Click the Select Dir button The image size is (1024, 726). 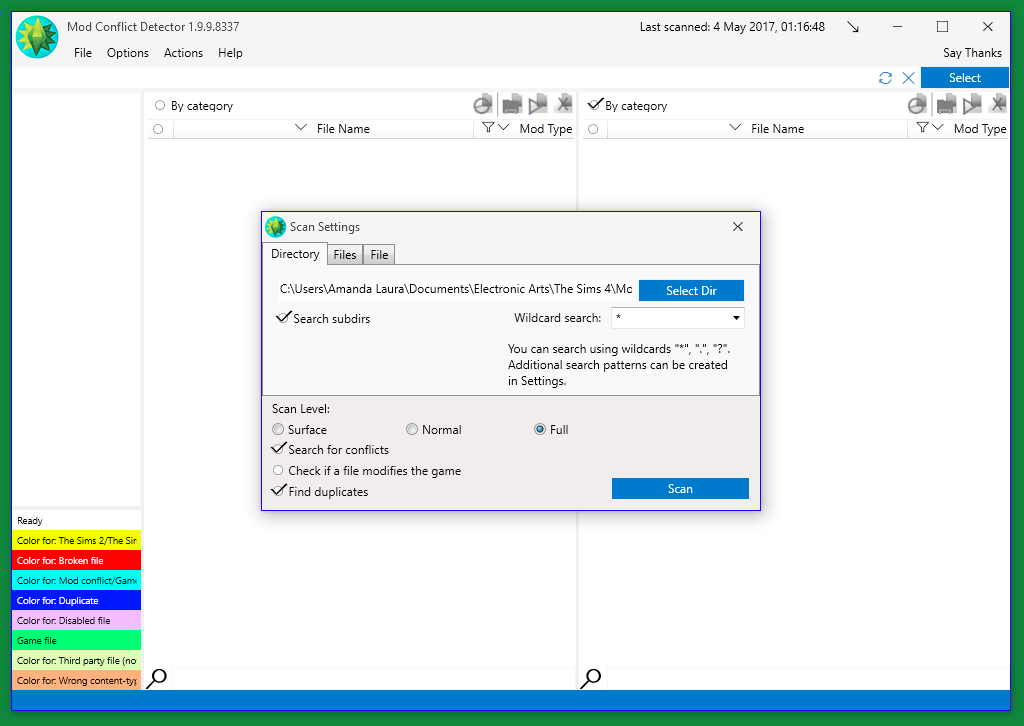click(691, 291)
